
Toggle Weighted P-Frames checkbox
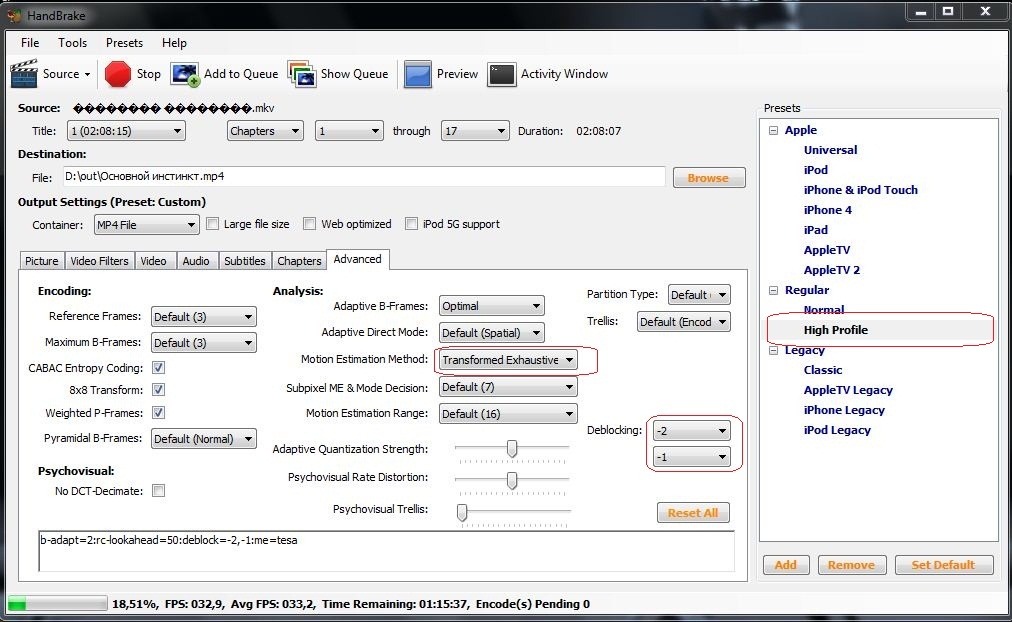click(158, 412)
